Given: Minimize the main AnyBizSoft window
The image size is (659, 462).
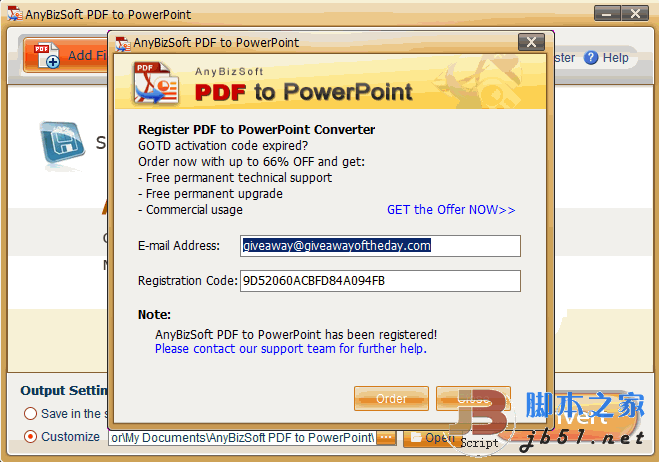Looking at the screenshot, I should (x=607, y=14).
